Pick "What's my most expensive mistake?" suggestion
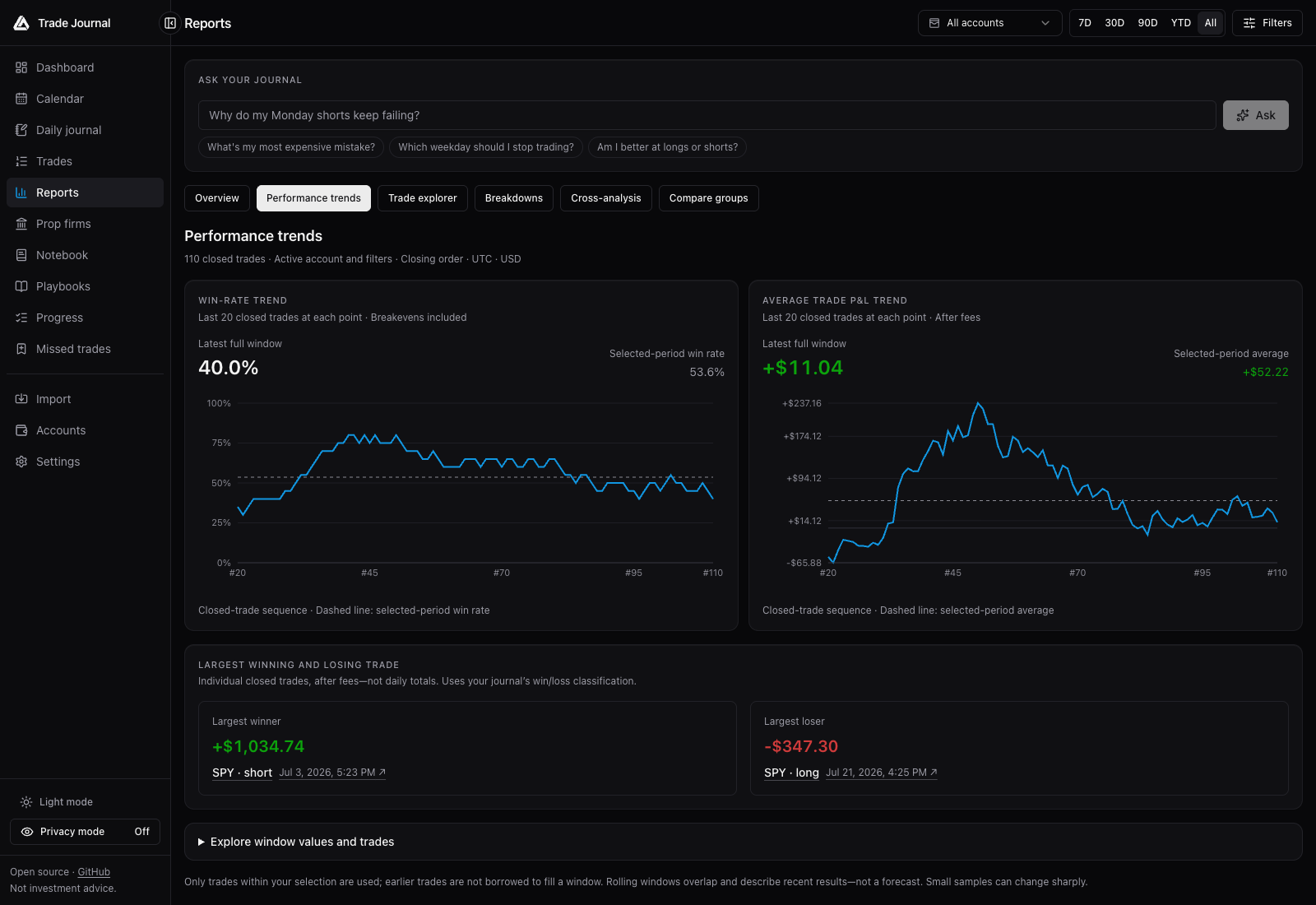The height and width of the screenshot is (905, 1316). tap(291, 147)
